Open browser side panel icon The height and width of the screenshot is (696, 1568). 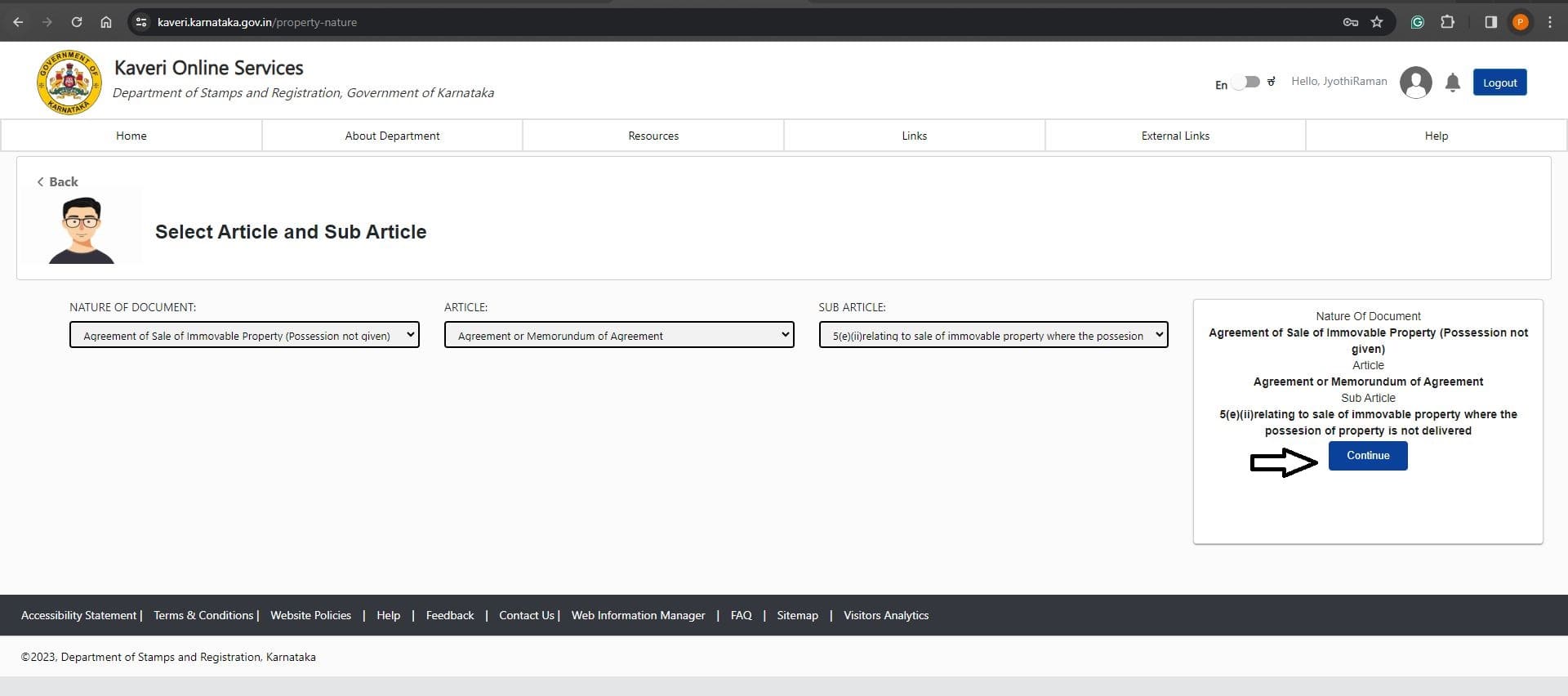1490,22
